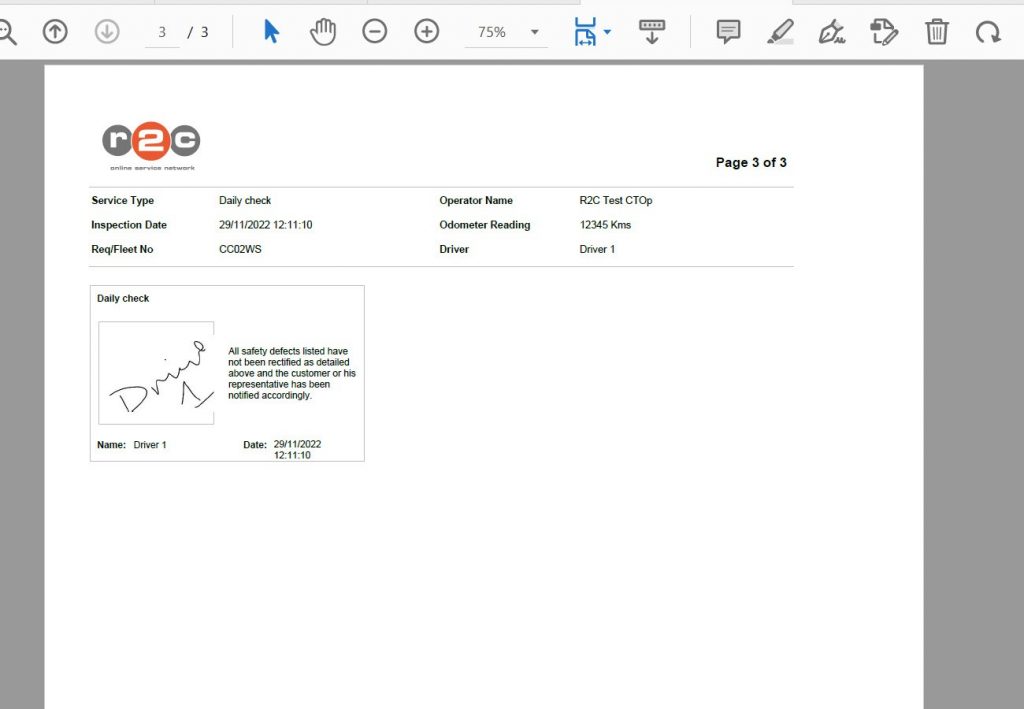Rotate the page clockwise

[988, 31]
